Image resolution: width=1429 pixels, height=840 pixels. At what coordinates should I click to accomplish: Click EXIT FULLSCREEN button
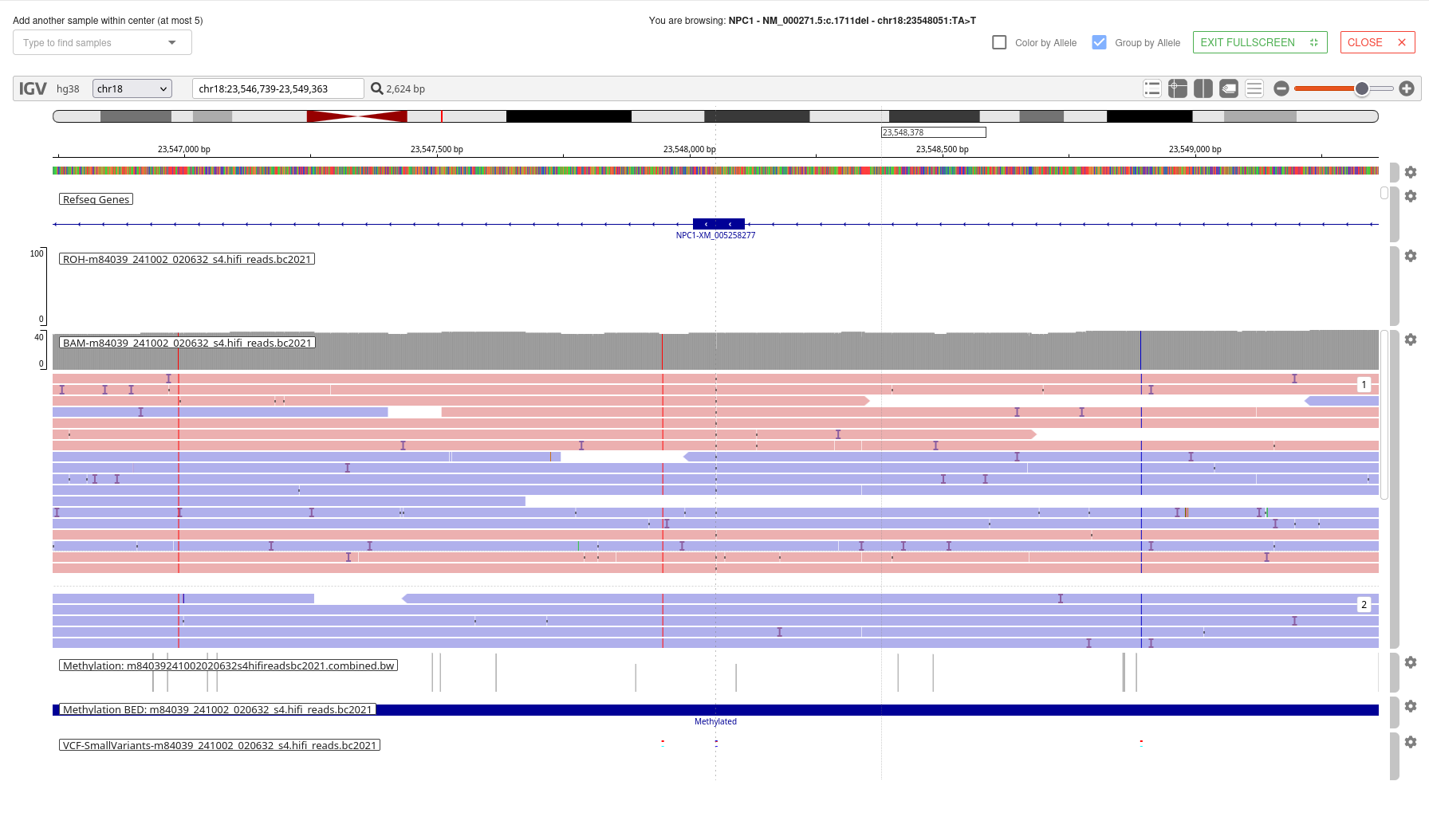[x=1260, y=42]
